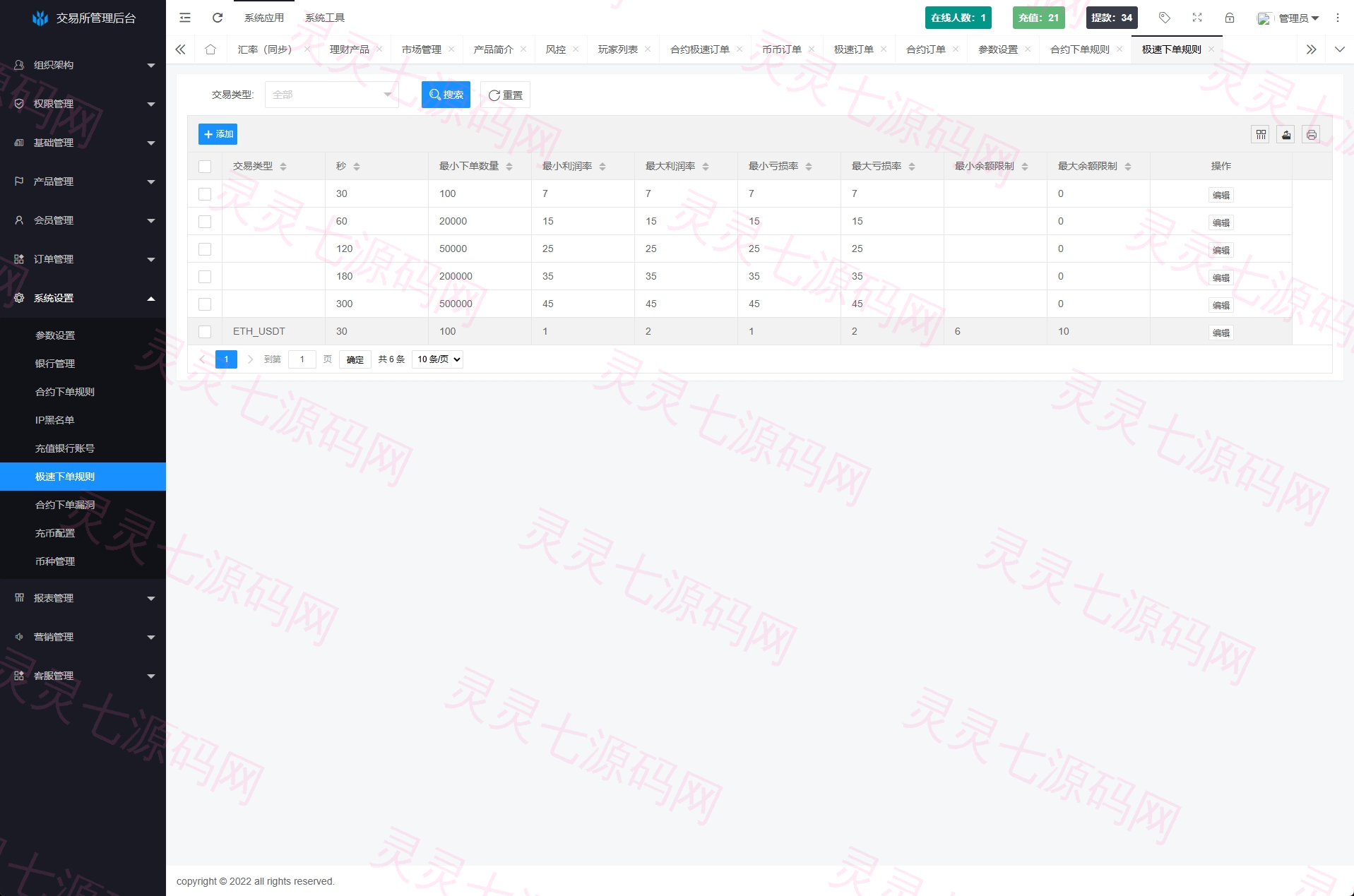Click the lock screen icon
Screen dimensions: 1354x896
click(1230, 18)
